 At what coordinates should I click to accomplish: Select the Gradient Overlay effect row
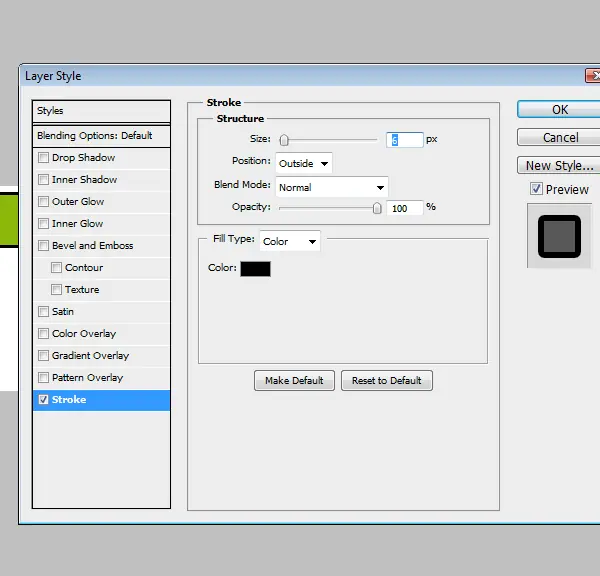(101, 356)
